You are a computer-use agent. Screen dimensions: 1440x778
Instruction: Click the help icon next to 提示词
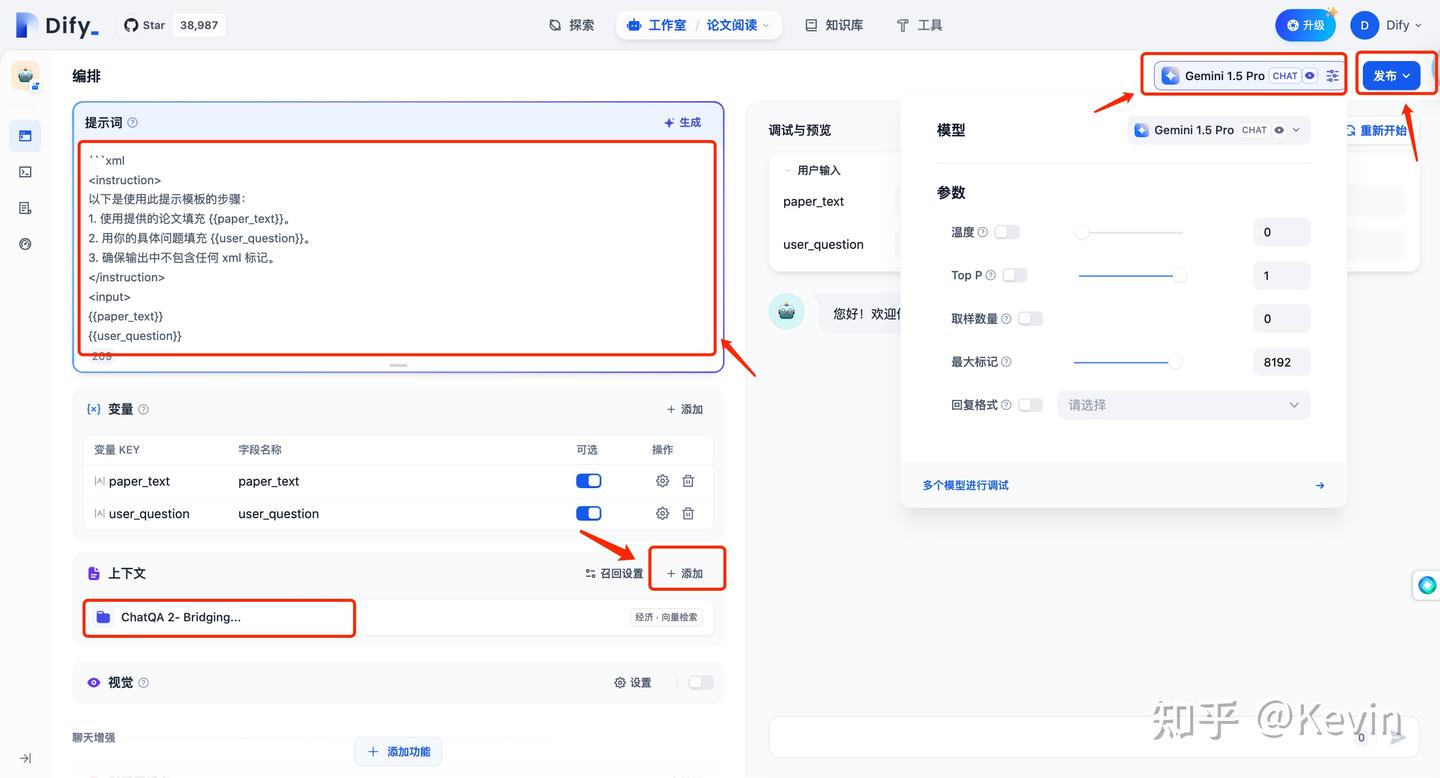click(x=132, y=123)
